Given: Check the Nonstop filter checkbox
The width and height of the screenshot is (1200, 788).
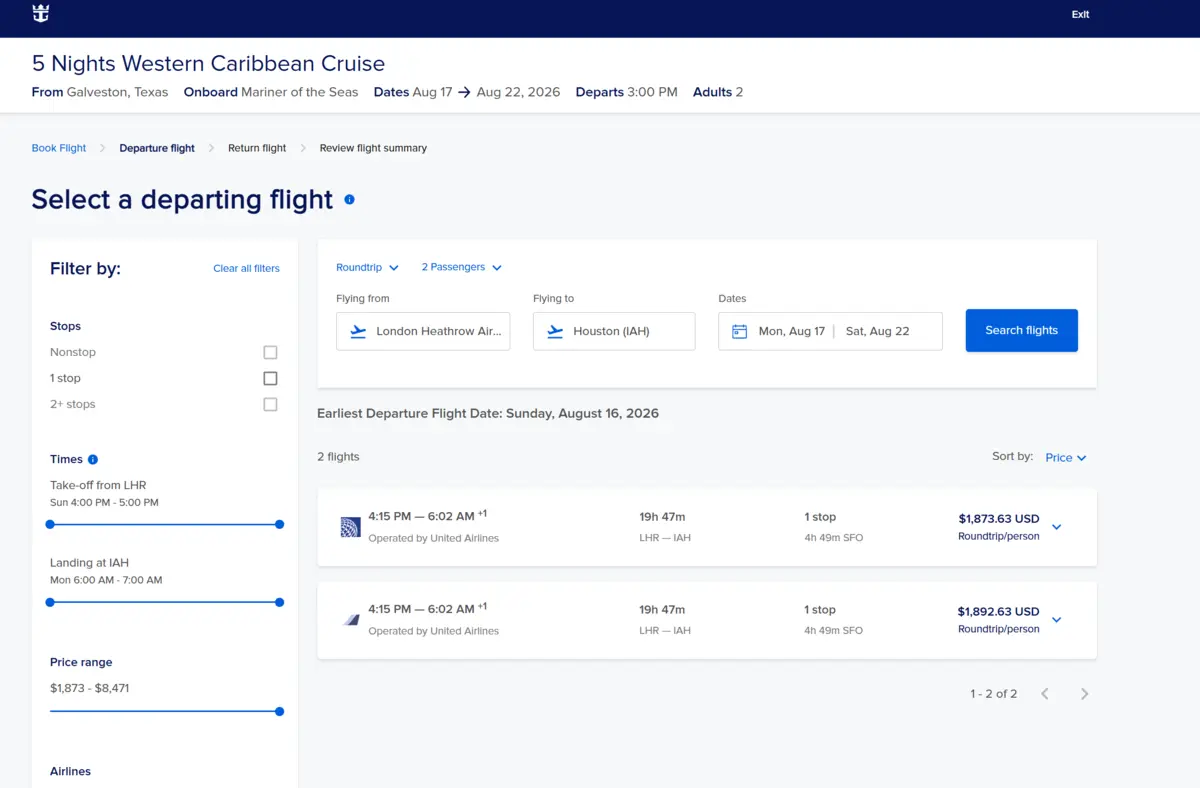Looking at the screenshot, I should [270, 352].
